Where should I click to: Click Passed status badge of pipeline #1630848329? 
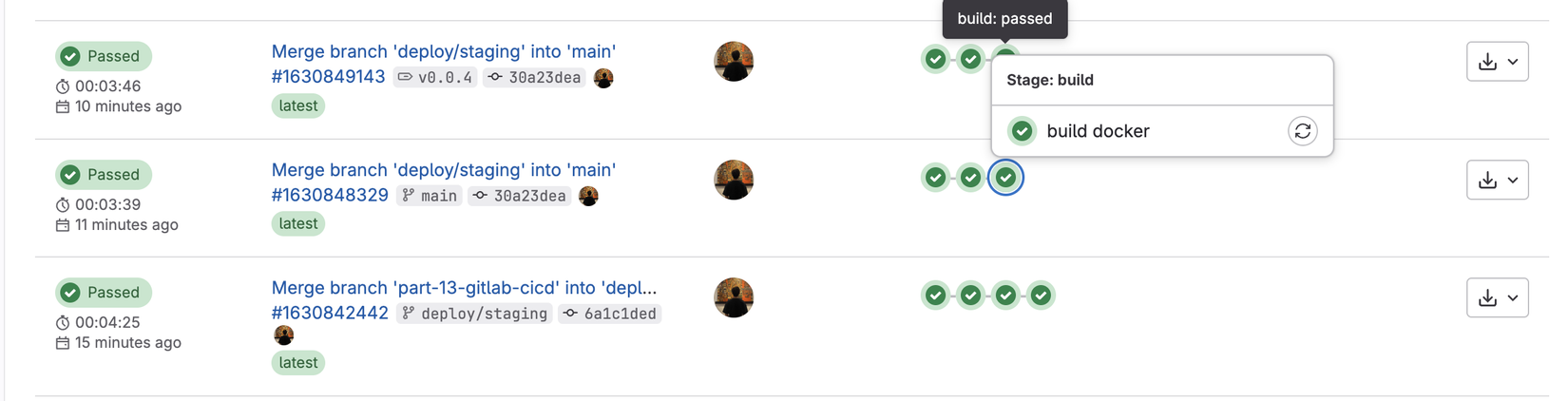click(103, 175)
